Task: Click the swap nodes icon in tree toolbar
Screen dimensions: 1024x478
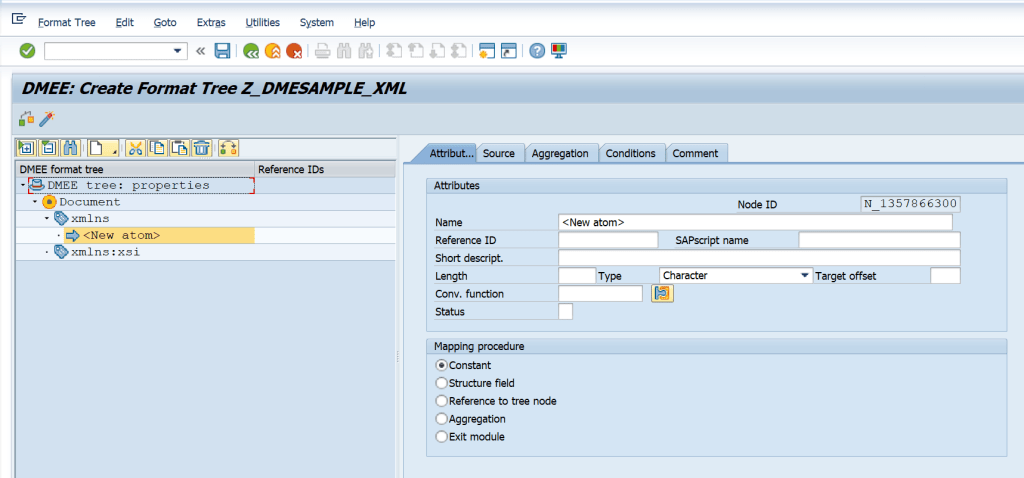Action: coord(228,148)
